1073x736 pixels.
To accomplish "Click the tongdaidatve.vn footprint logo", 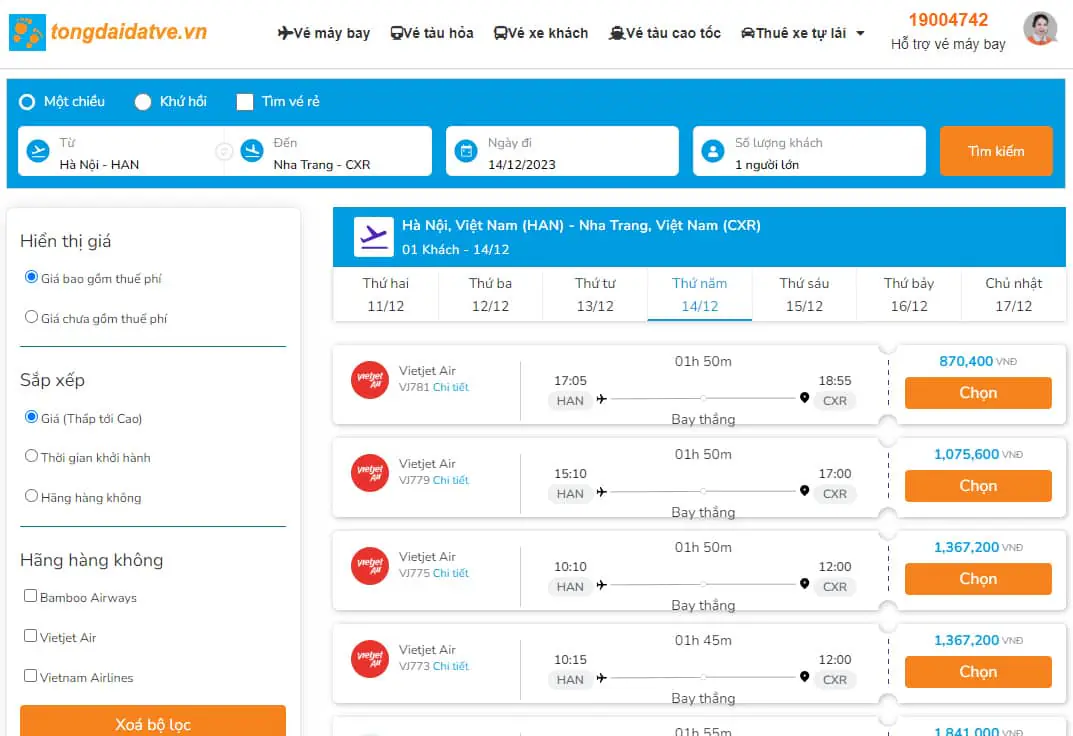I will 27,33.
